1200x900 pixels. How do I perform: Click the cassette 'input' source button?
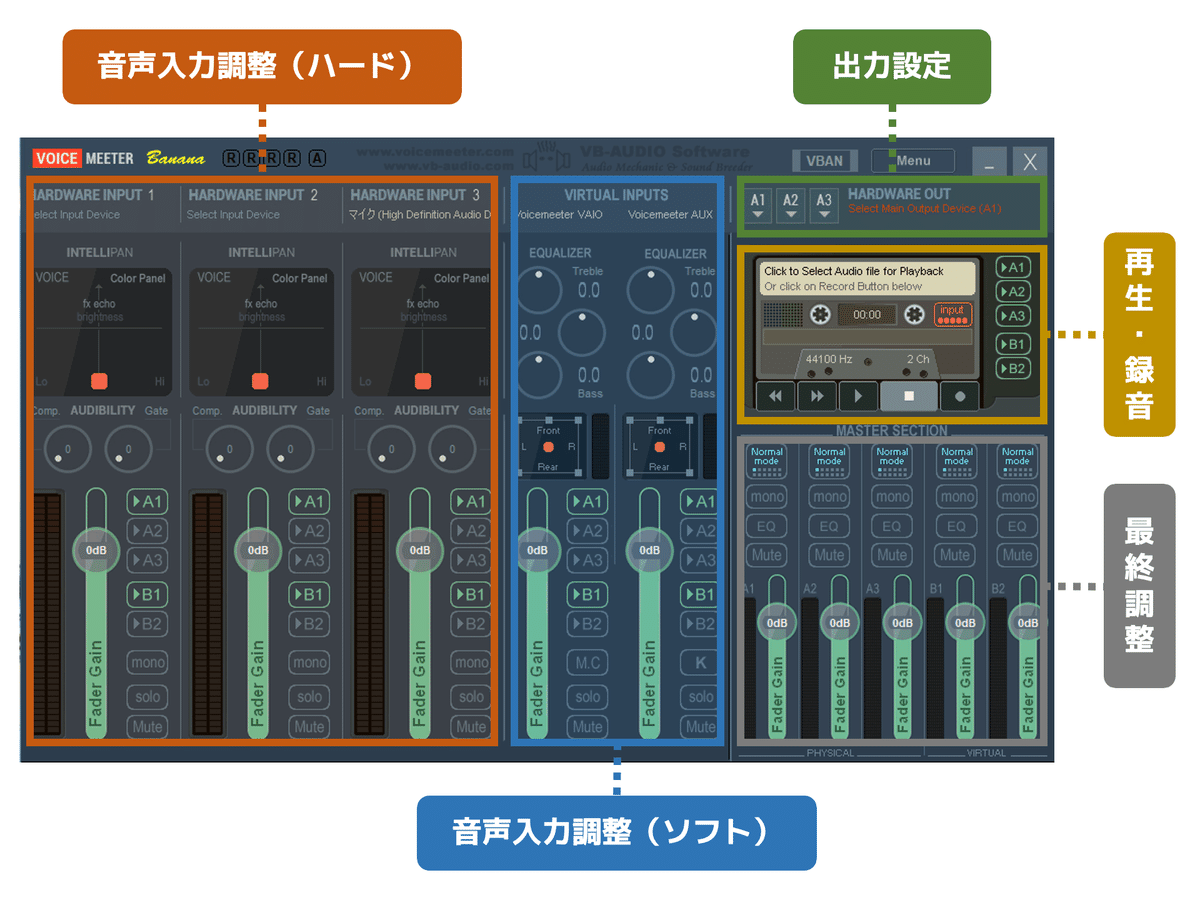952,314
